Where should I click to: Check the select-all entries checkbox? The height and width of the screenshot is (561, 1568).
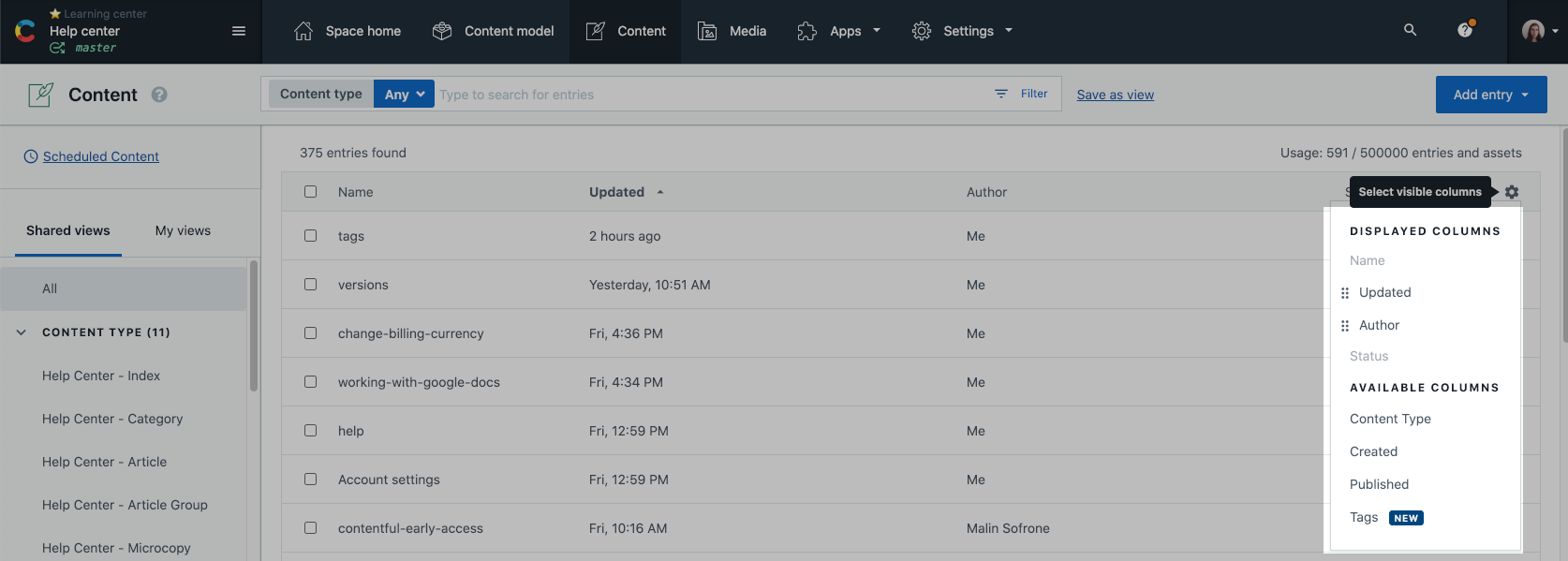pyautogui.click(x=310, y=192)
